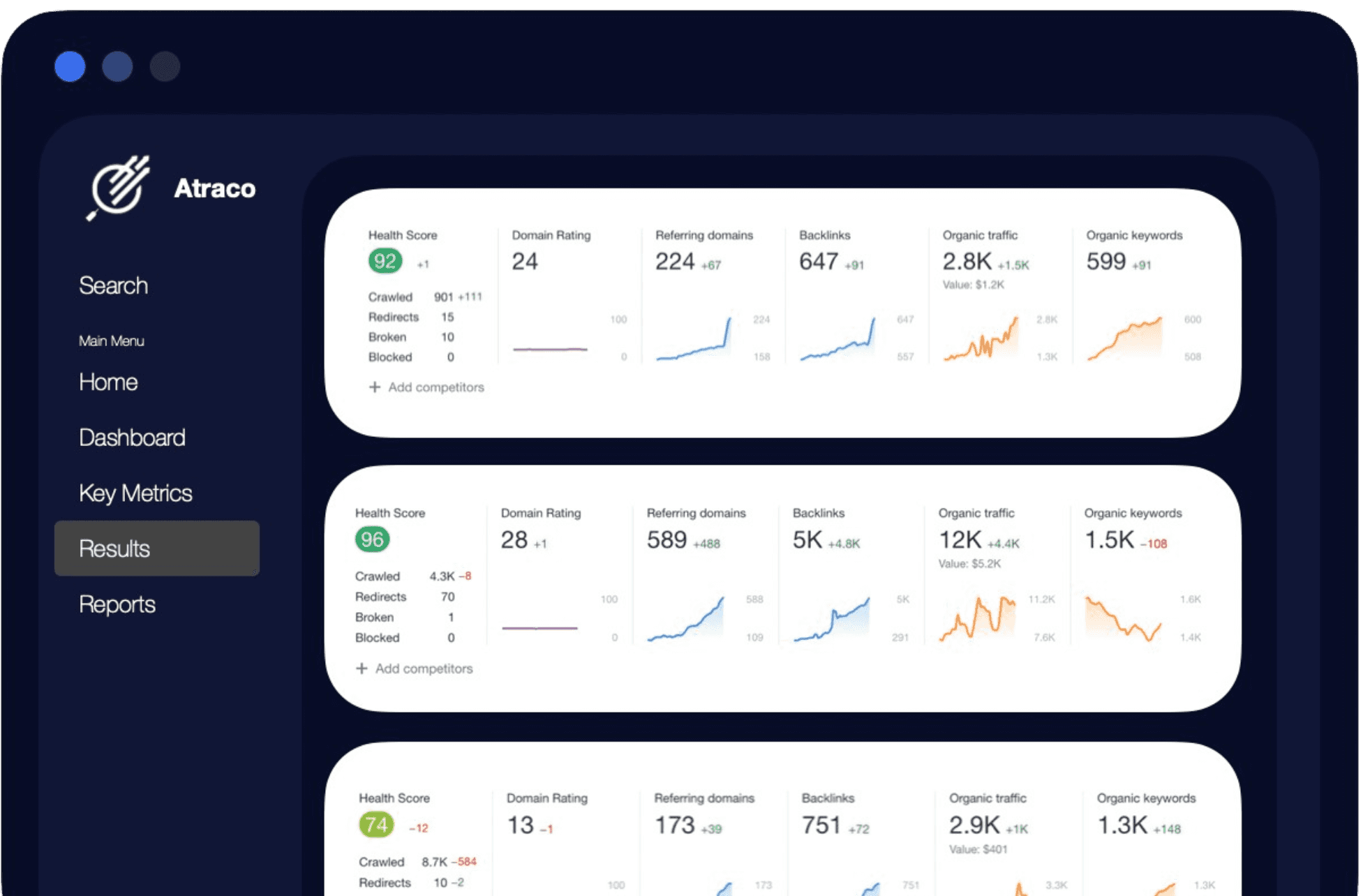Screen dimensions: 1363x896
Task: Click the Redirects 70 row
Action: click(x=405, y=597)
